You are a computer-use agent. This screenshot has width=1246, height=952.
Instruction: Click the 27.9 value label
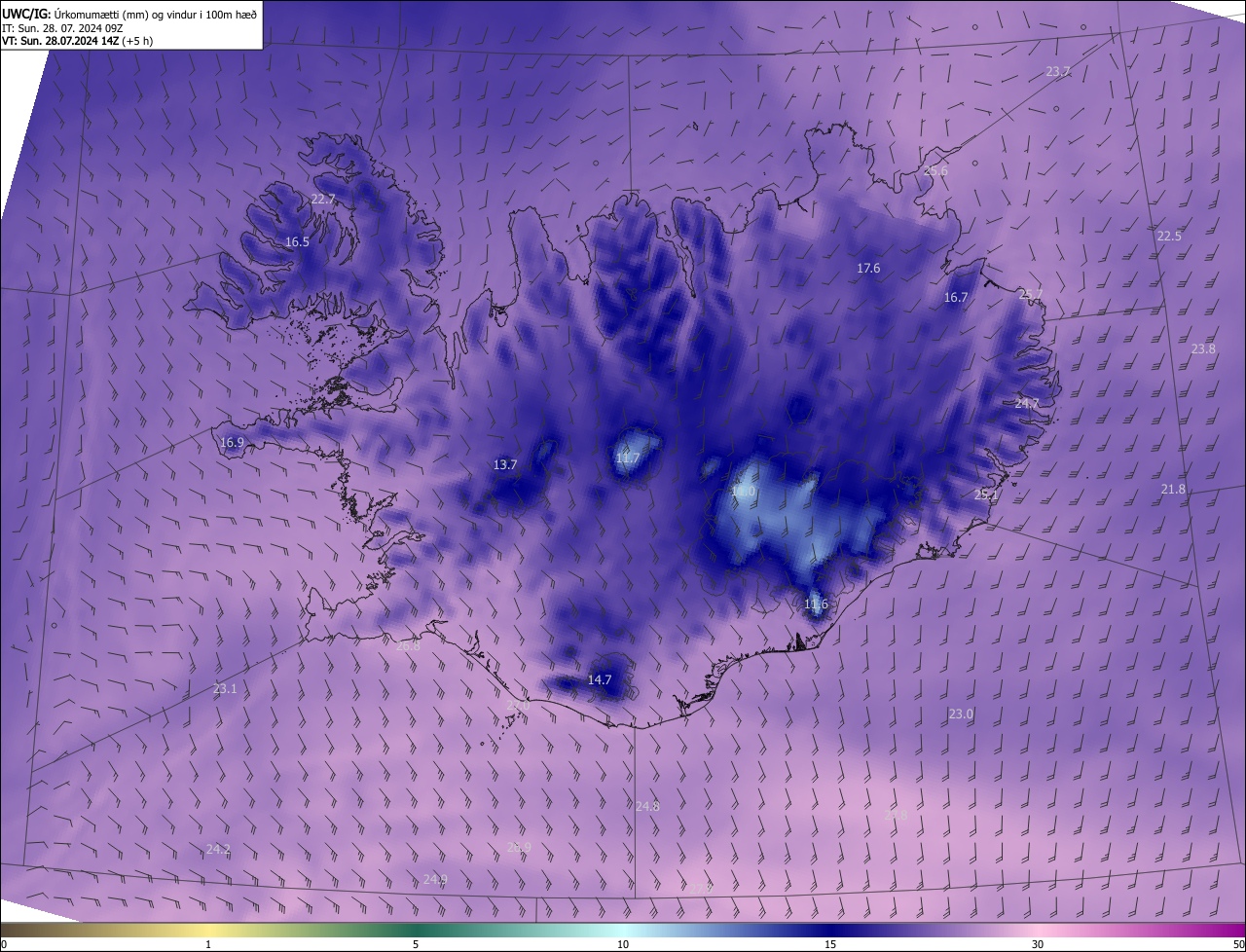pyautogui.click(x=701, y=887)
